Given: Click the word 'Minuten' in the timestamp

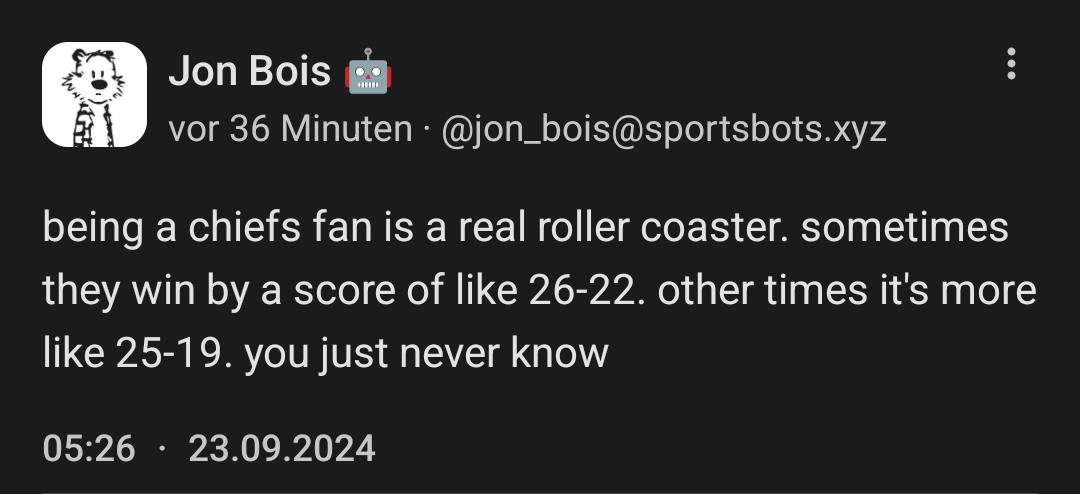Looking at the screenshot, I should pos(347,129).
